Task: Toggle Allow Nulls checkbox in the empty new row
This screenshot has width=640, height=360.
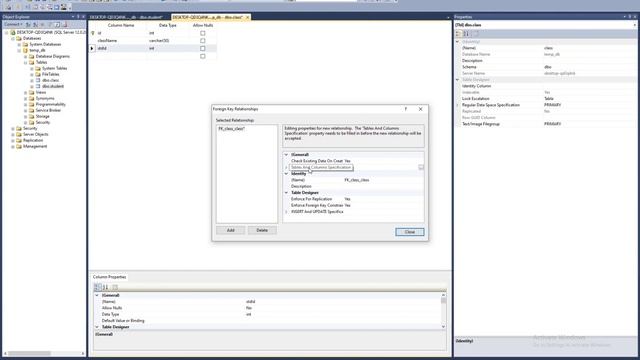Action: tap(202, 56)
